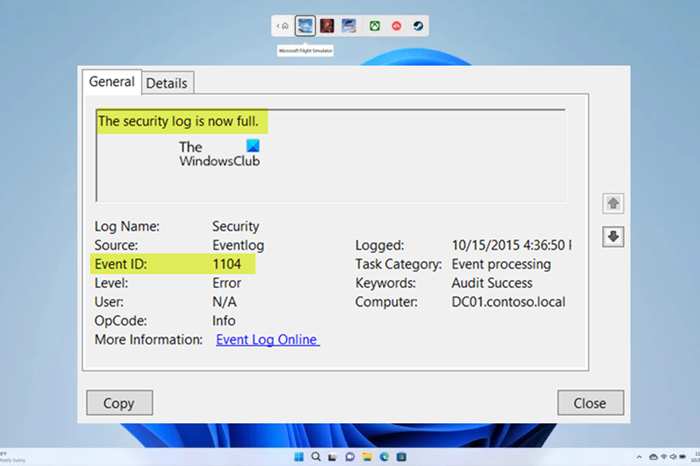Go to the previous event with the up arrow
Image resolution: width=700 pixels, height=466 pixels.
(613, 204)
